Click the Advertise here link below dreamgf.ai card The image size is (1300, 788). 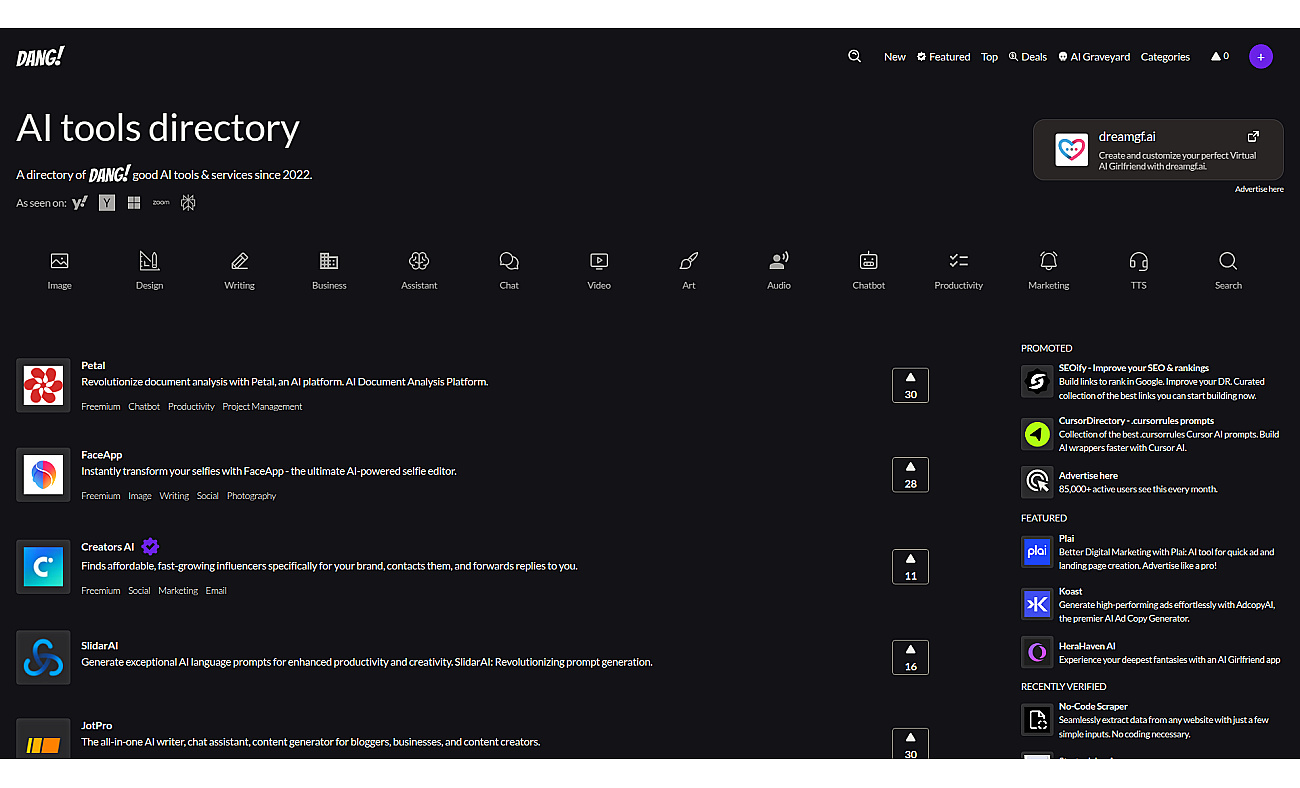1259,189
